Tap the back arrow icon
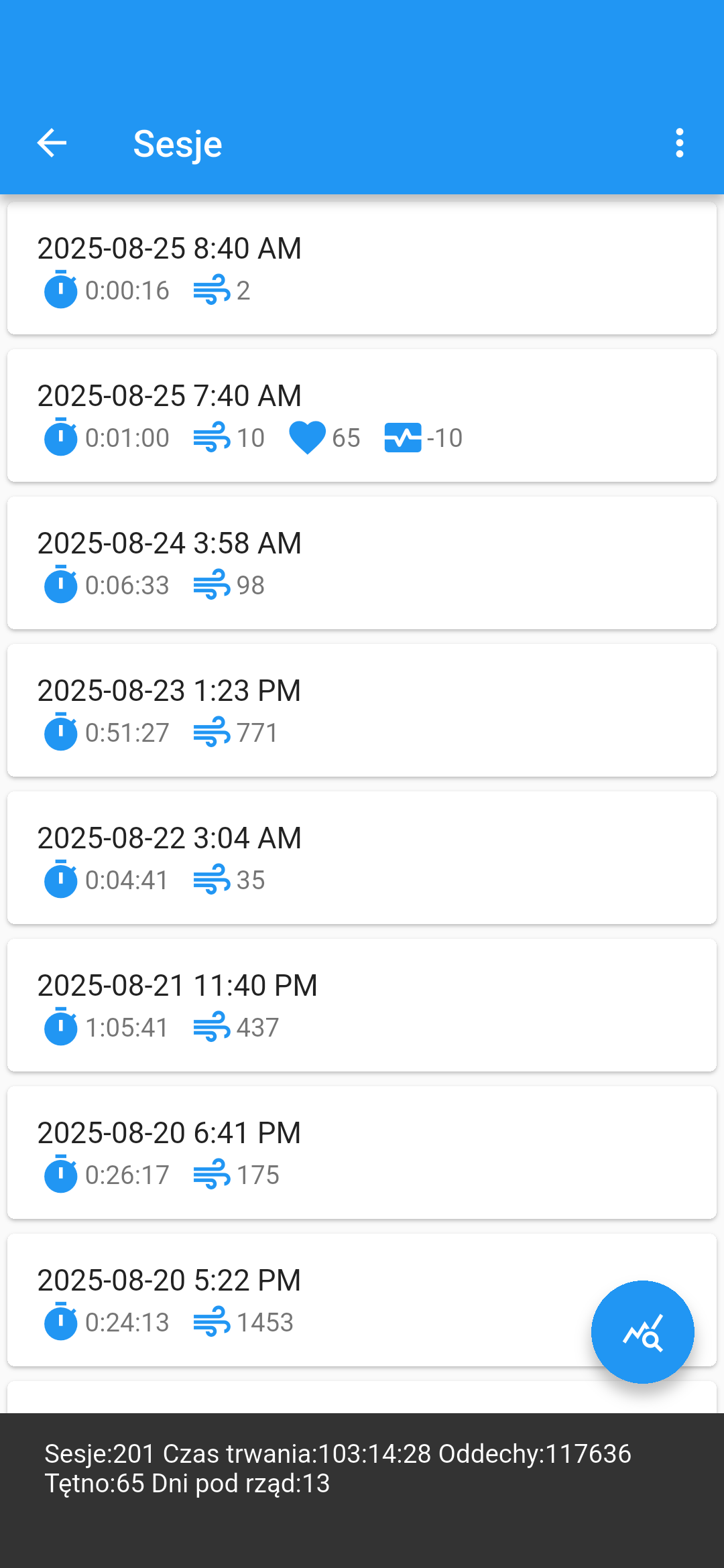The image size is (724, 1568). 52,143
